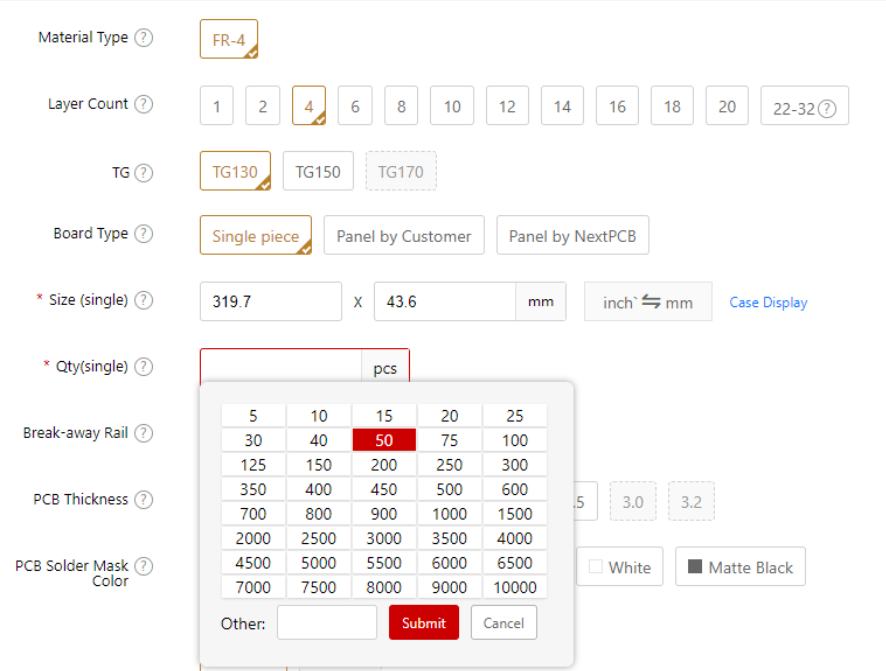Image resolution: width=886 pixels, height=671 pixels.
Task: Click the Other quantity input field
Action: 326,623
